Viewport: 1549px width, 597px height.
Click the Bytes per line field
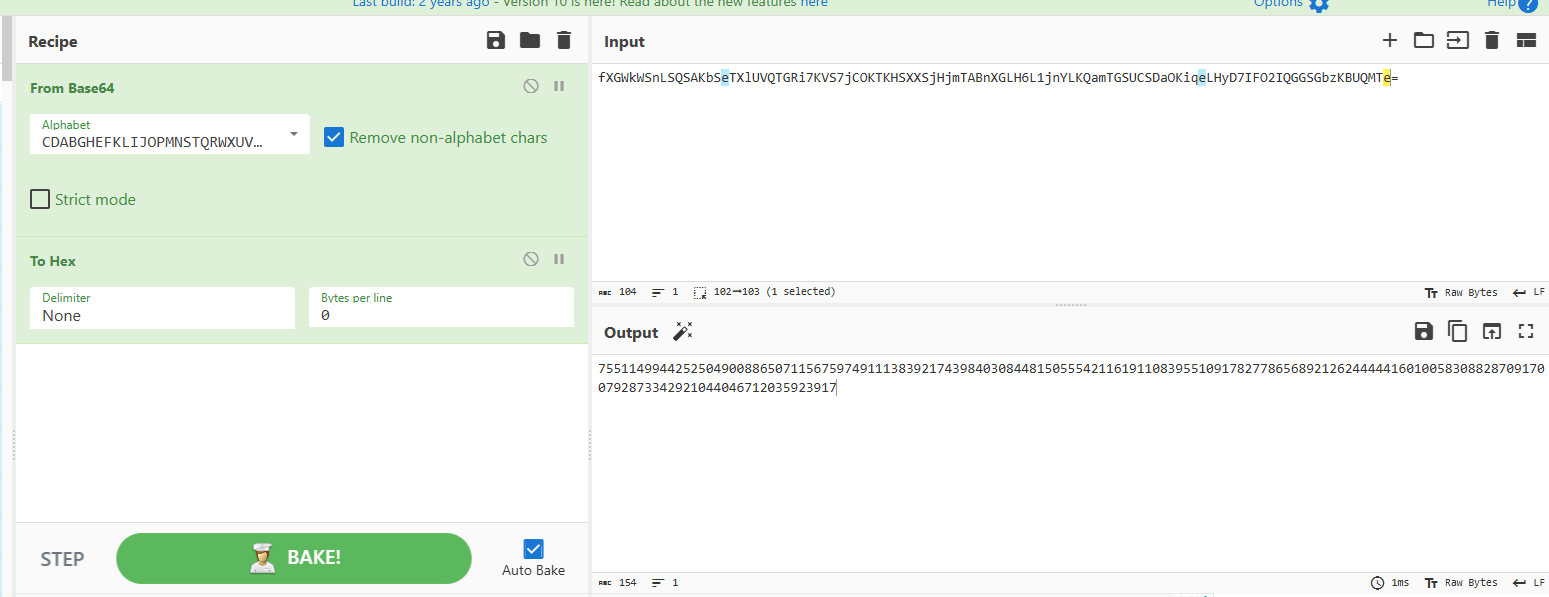[441, 308]
